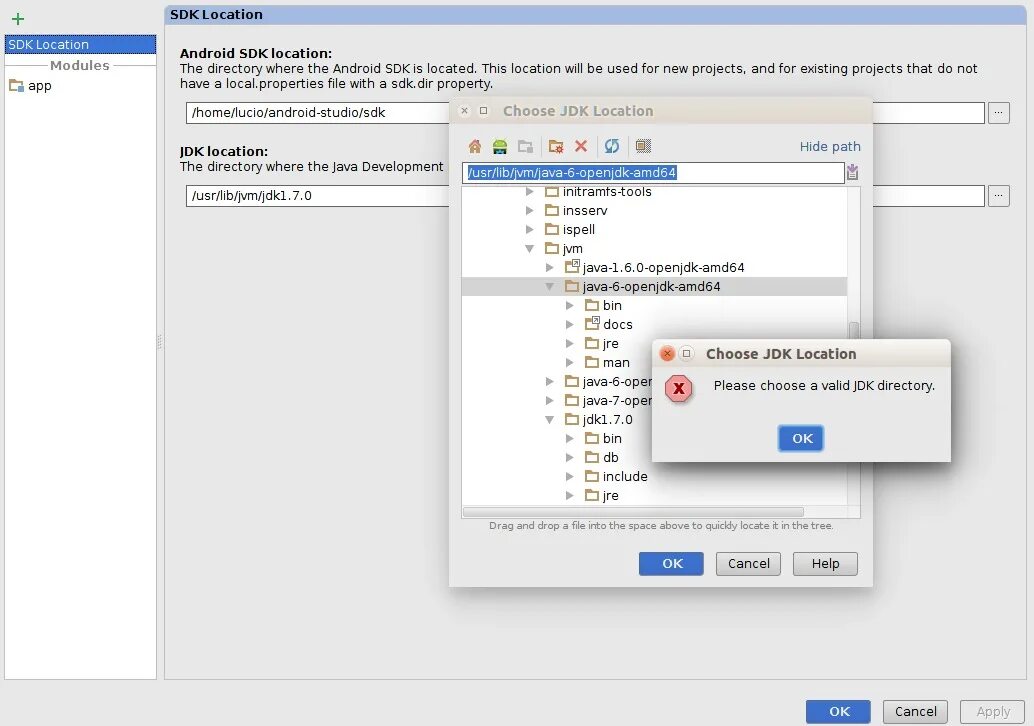Click symlink folder icon of docs
The image size is (1034, 726).
(x=592, y=323)
